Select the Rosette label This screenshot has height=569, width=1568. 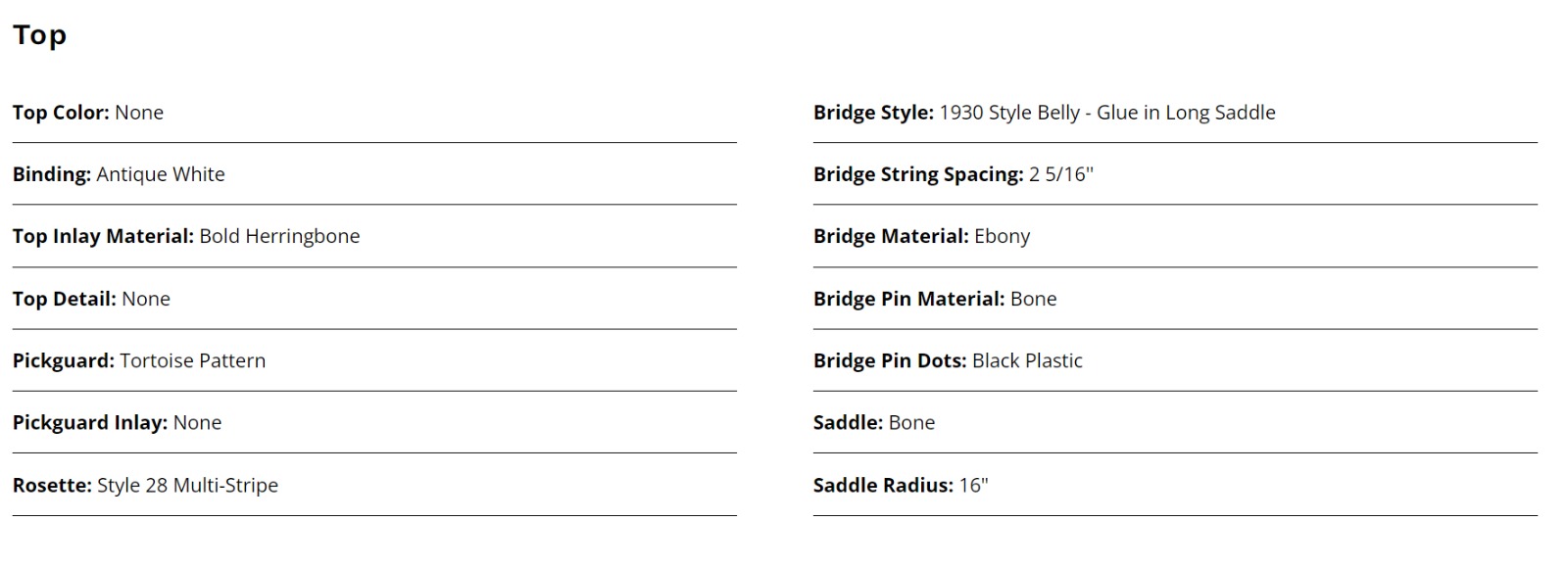tap(52, 485)
